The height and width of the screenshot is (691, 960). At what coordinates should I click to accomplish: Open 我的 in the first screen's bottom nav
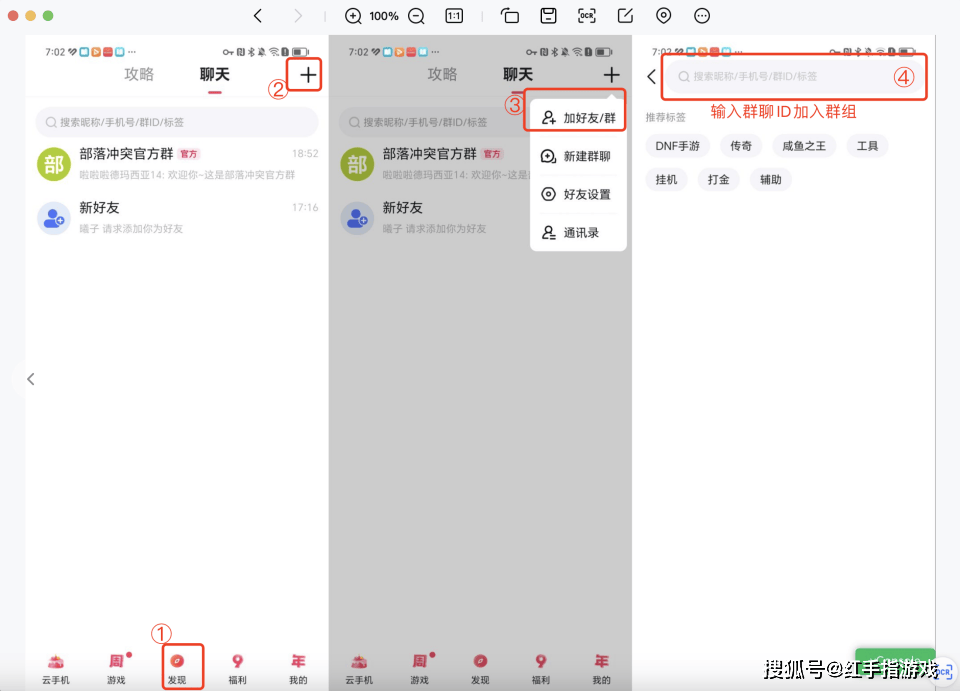(298, 669)
